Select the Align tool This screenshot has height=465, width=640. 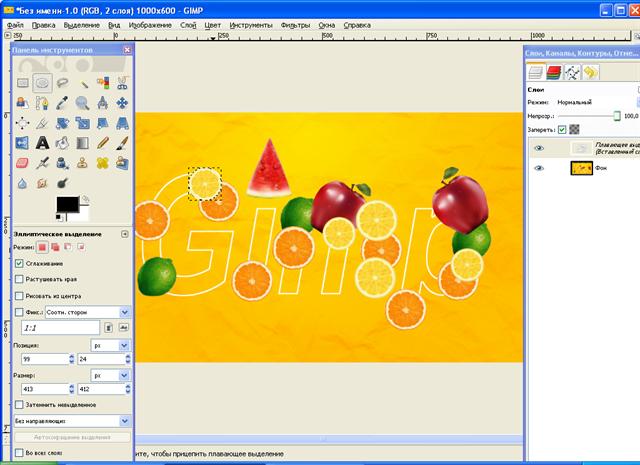pos(22,123)
